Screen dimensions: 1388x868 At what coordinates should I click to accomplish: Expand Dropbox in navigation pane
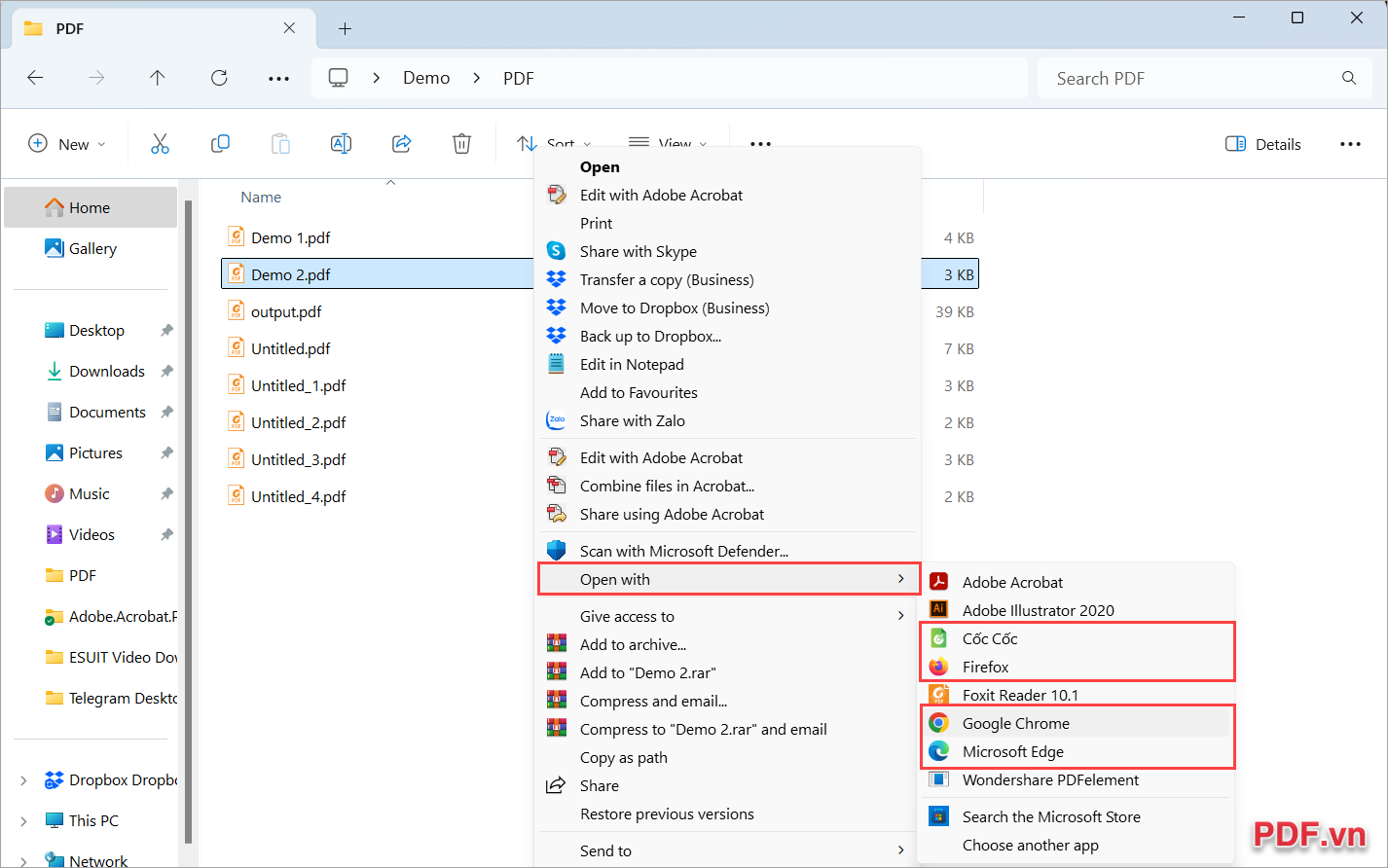coord(23,780)
